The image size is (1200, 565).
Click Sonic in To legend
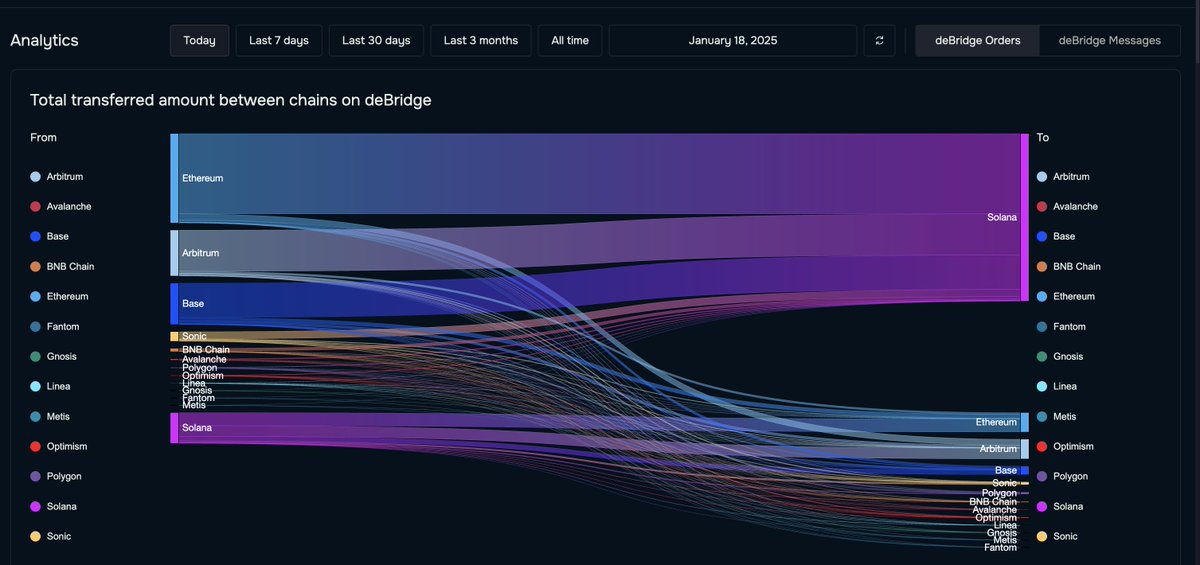1058,537
